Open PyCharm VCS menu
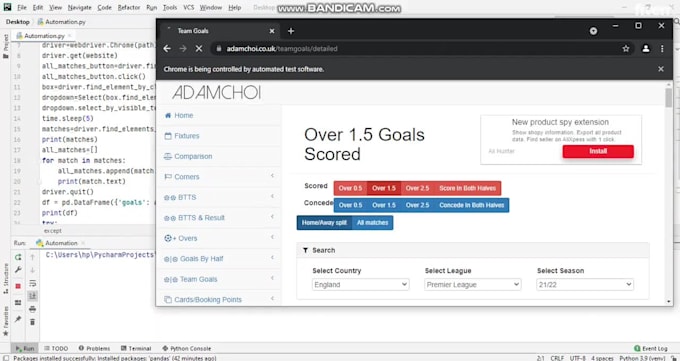Screen dimensions: 680x361 [x=189, y=7]
